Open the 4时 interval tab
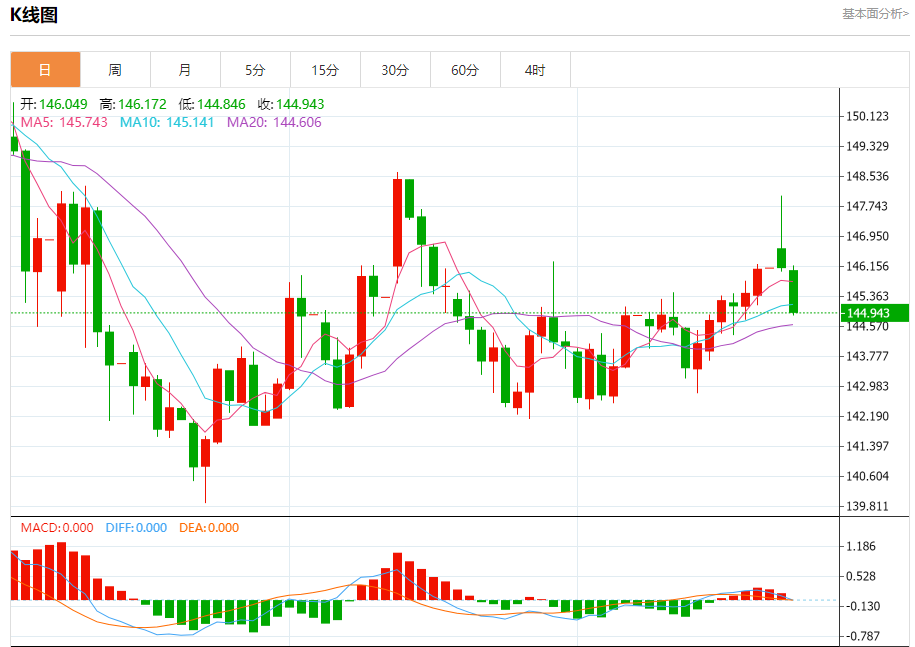 [536, 70]
